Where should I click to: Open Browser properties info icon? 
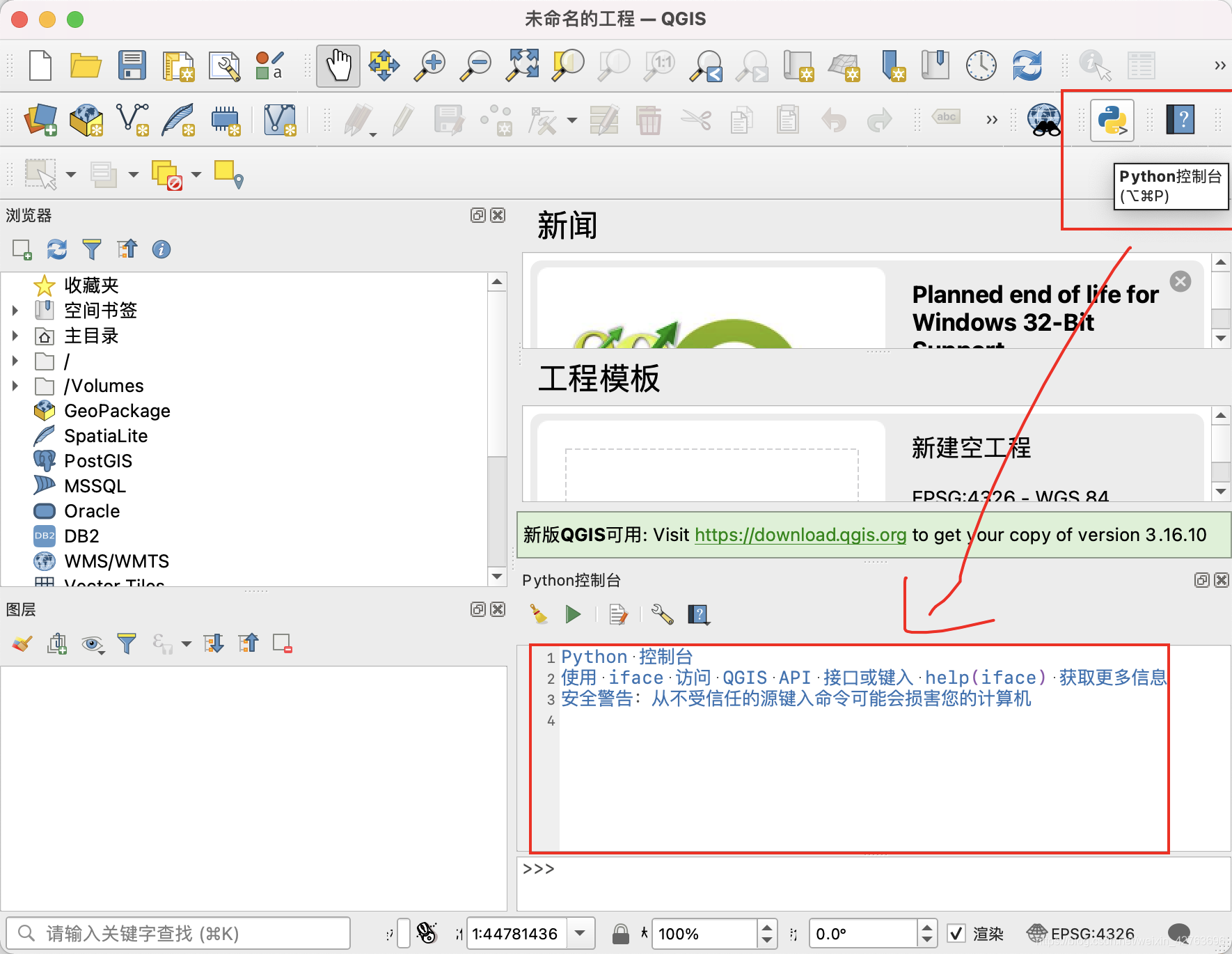(161, 249)
